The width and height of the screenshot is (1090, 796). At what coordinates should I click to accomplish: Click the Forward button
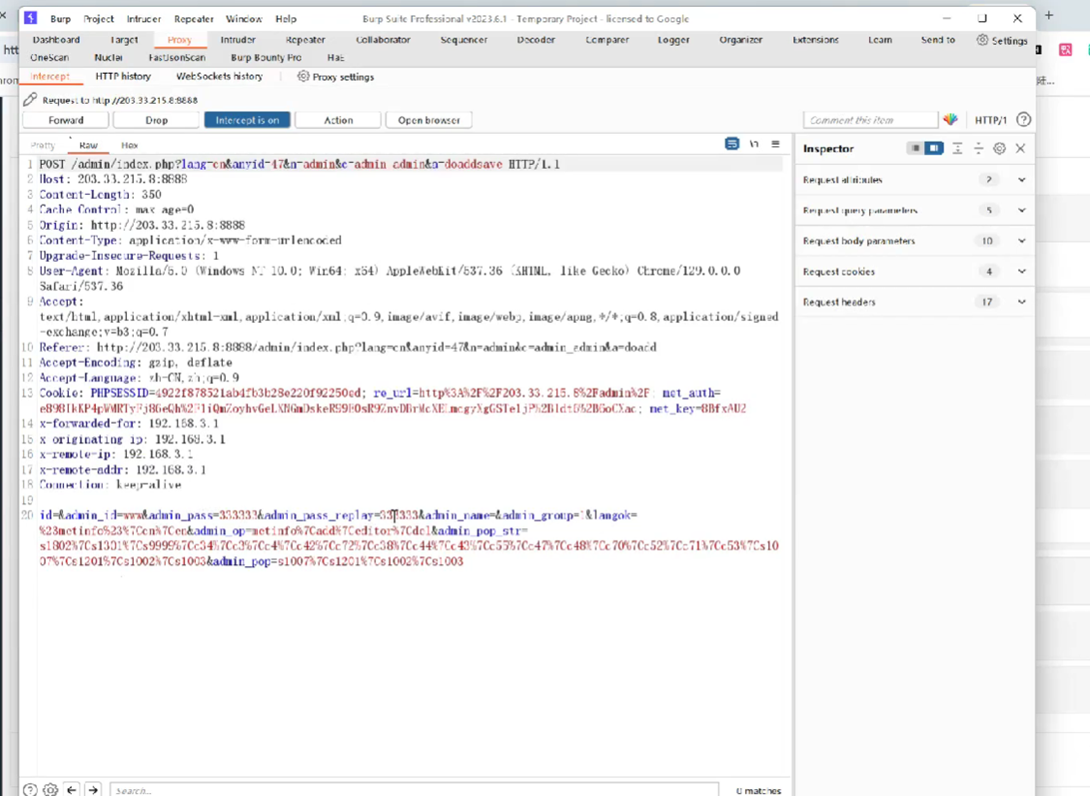(x=66, y=120)
